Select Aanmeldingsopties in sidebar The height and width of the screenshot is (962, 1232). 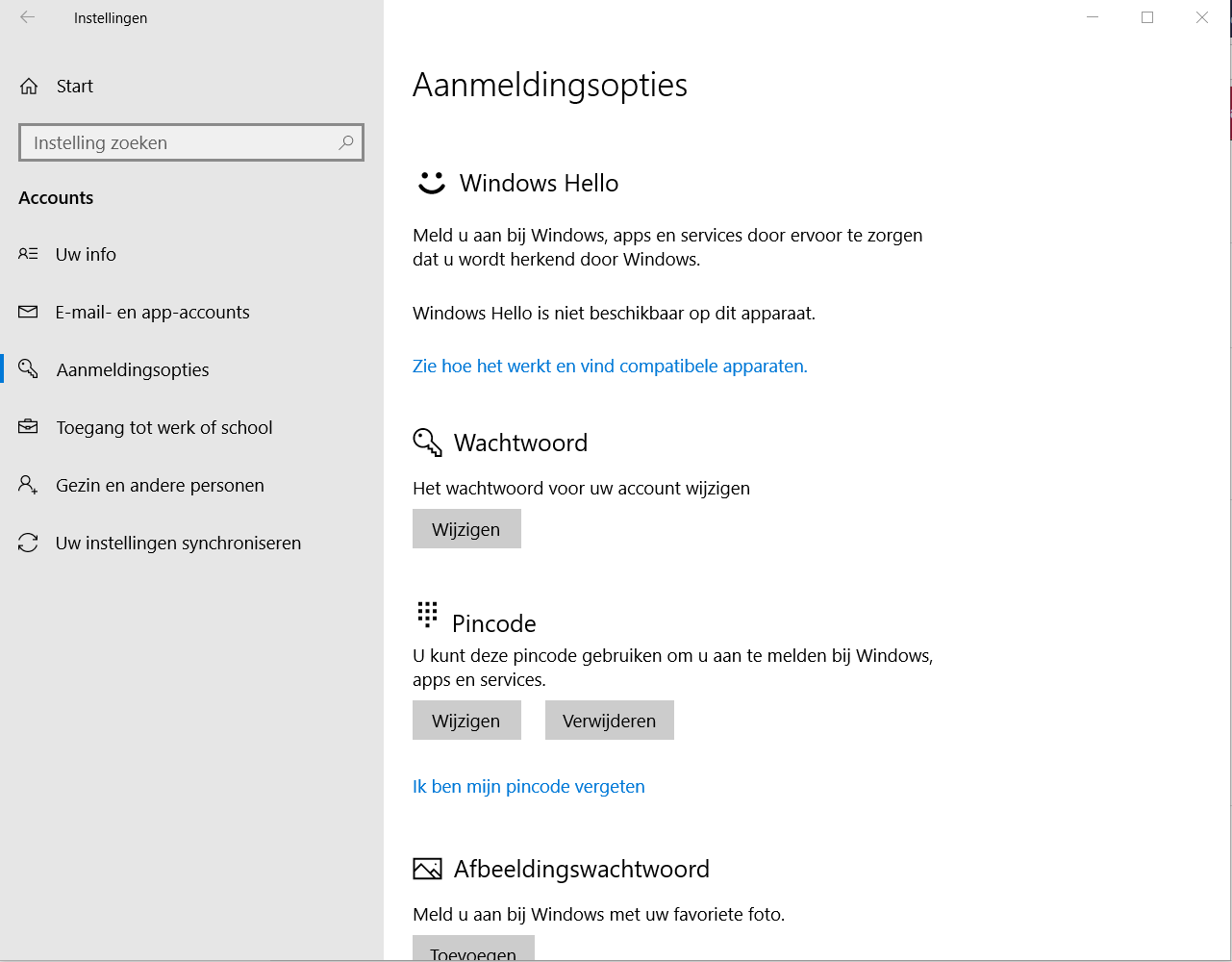(x=191, y=369)
